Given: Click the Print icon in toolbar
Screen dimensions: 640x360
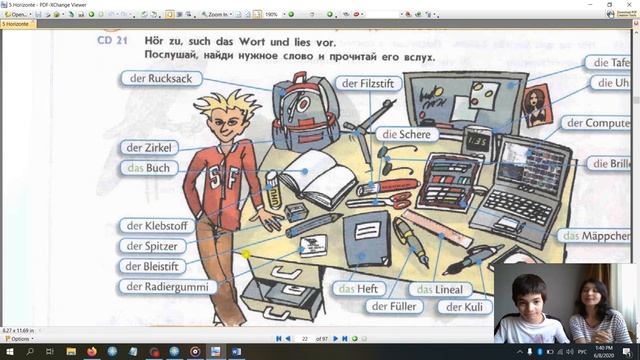Looking at the screenshot, I should pos(48,14).
